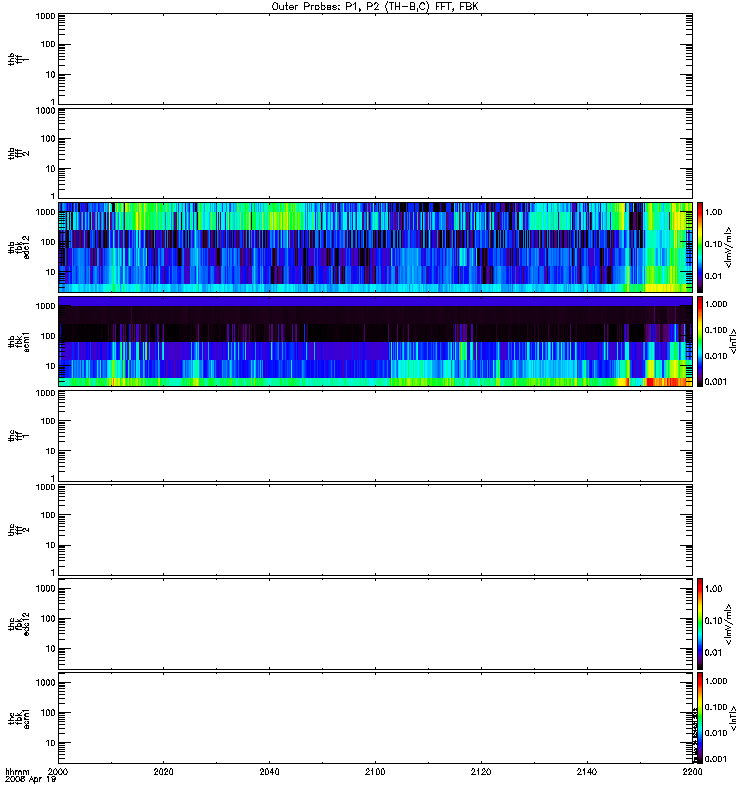Viewport: 750px width, 800px height.
Task: Click the '1.000' tick of thb scm1 colorbar
Action: (x=716, y=304)
